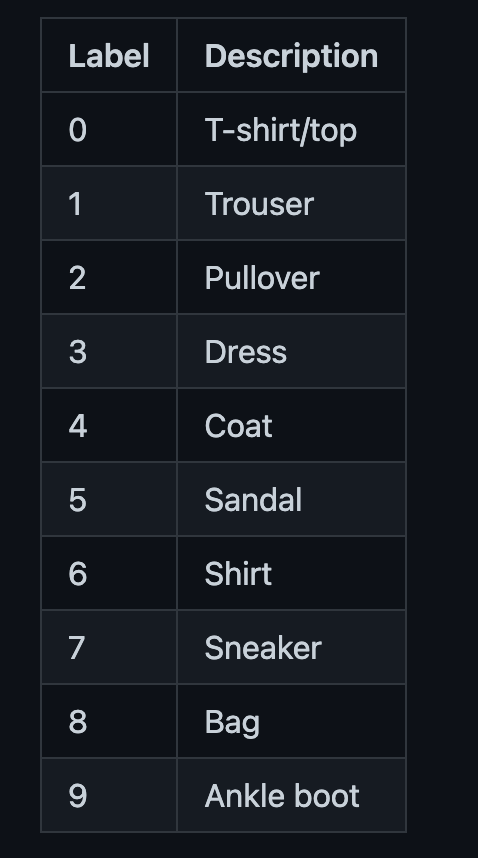Viewport: 478px width, 858px height.
Task: Select label number 5 cell
Action: coord(109,499)
